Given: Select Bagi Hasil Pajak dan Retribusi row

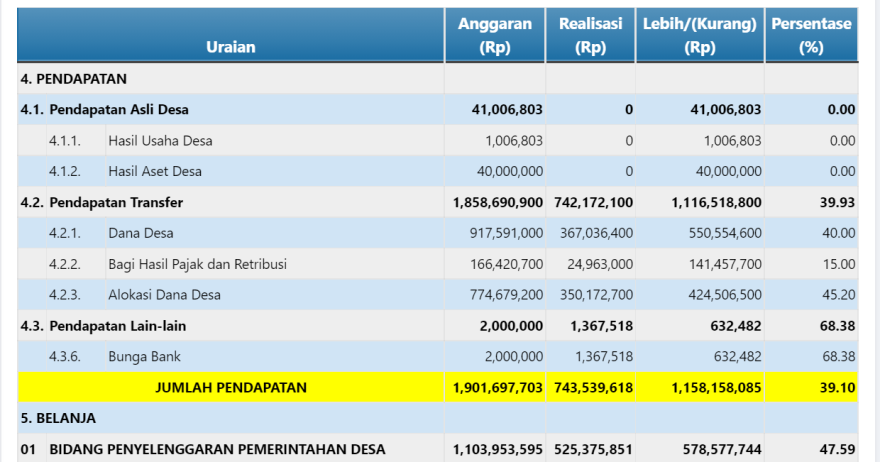Looking at the screenshot, I should pos(197,264).
